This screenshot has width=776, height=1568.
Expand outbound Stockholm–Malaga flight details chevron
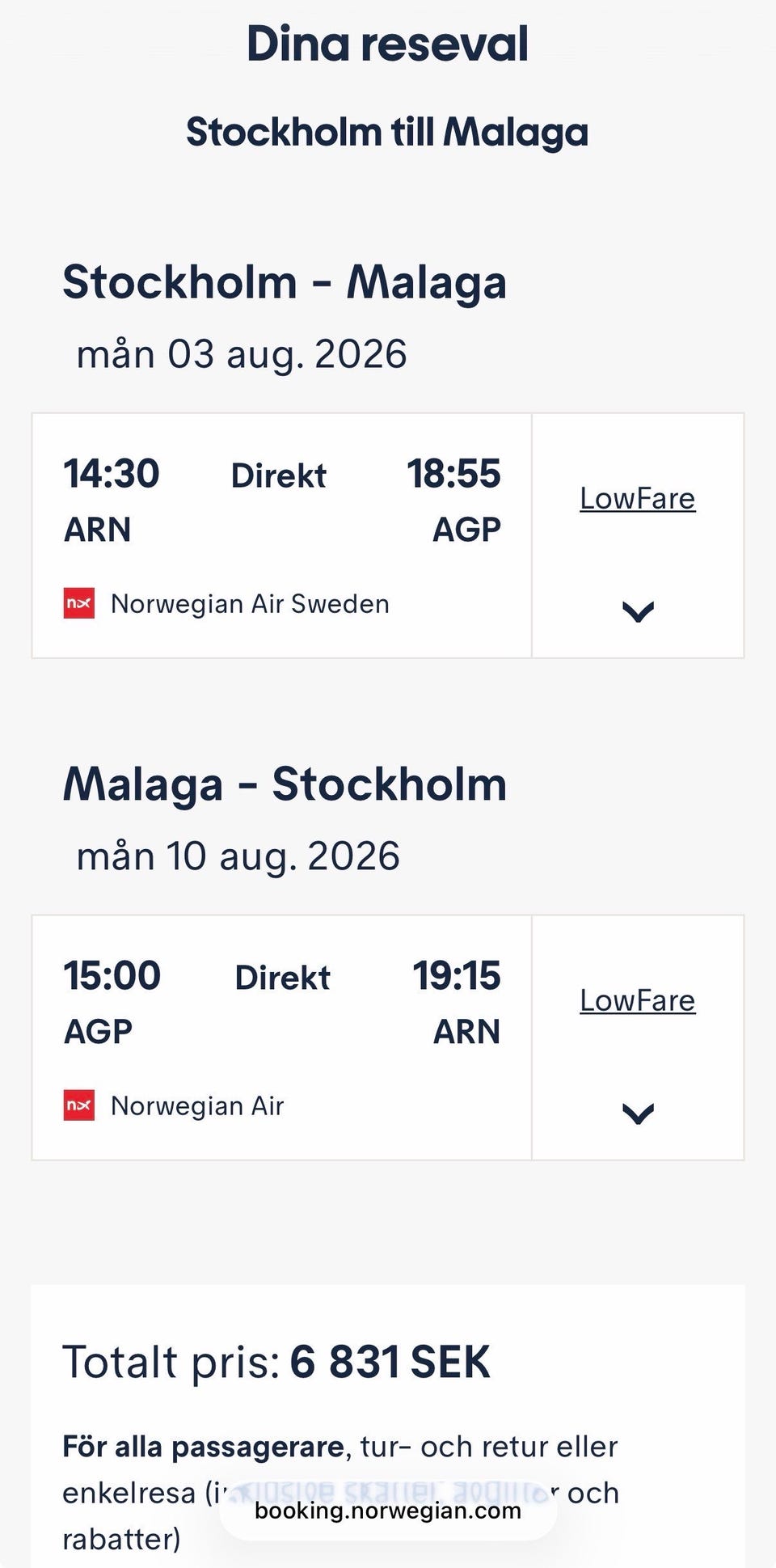(x=638, y=611)
